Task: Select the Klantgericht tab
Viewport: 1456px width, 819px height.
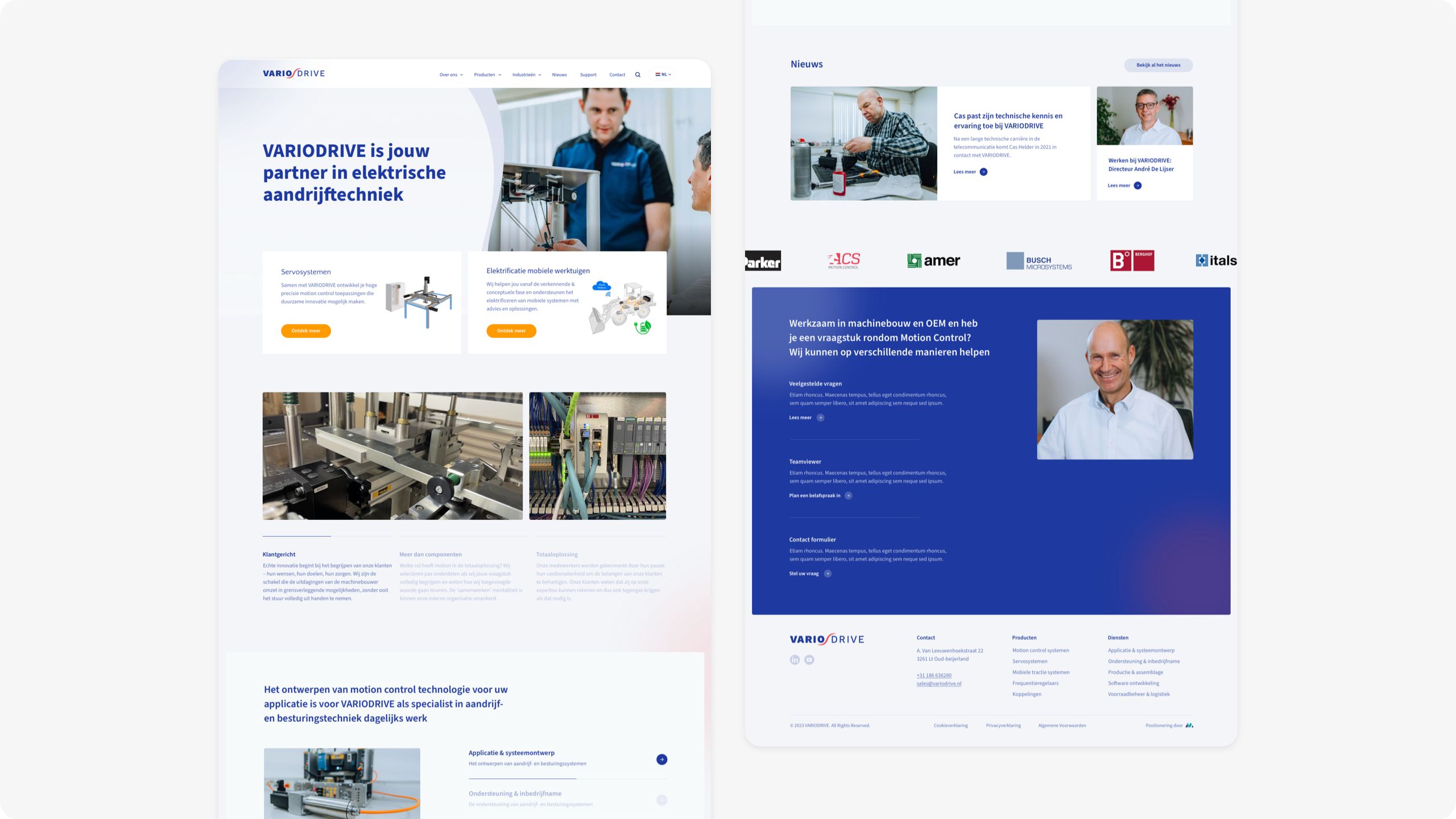Action: pyautogui.click(x=279, y=555)
